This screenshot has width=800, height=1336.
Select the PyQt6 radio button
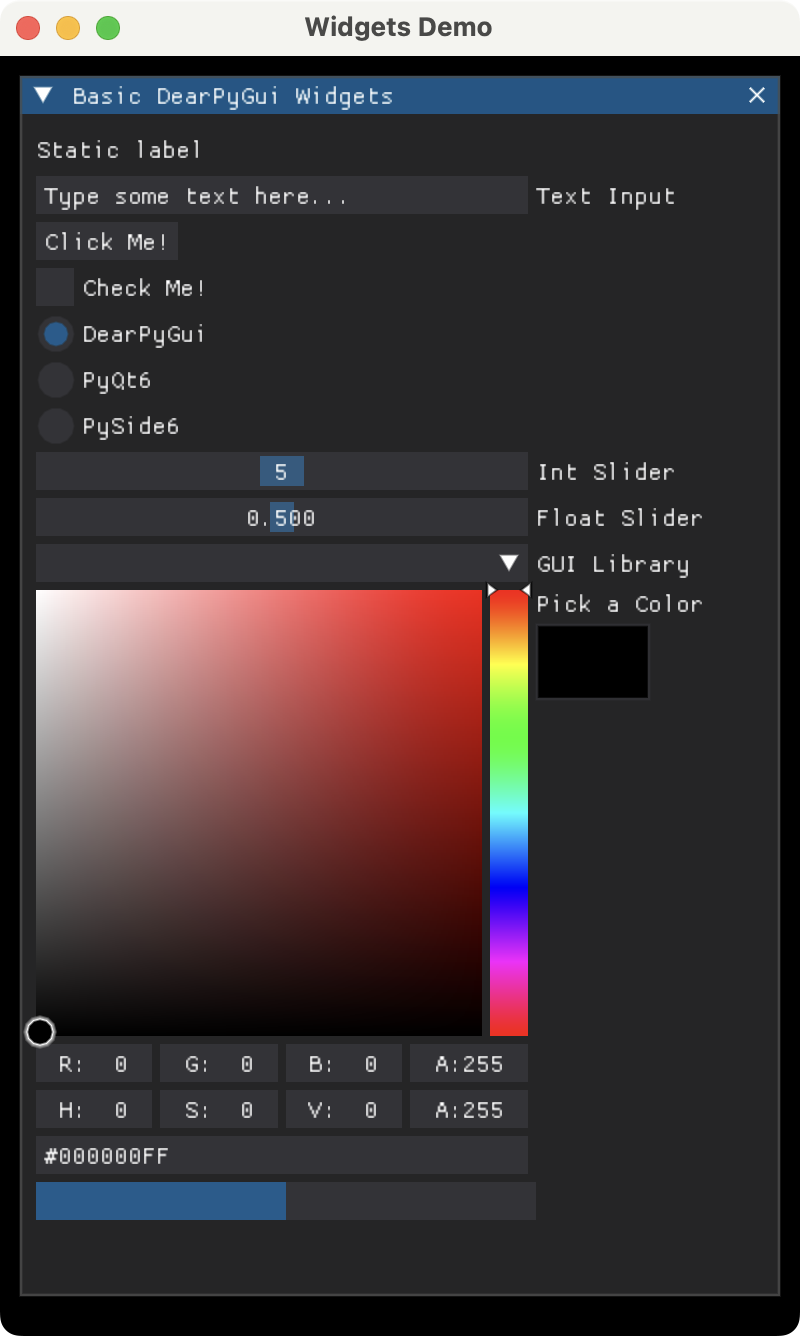55,379
